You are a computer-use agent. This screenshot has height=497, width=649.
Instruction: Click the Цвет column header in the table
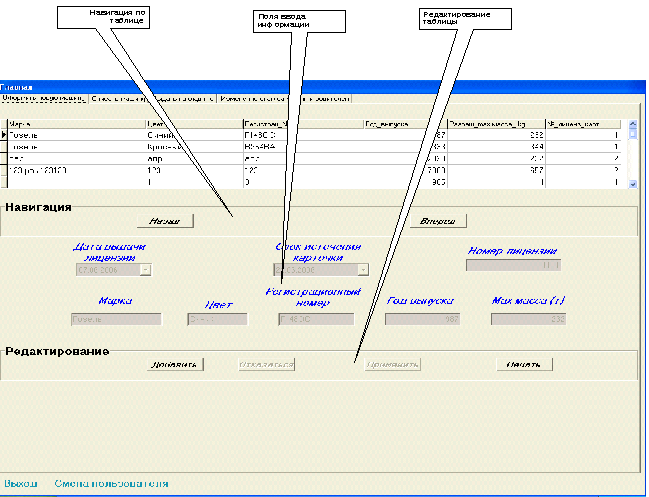(x=195, y=124)
